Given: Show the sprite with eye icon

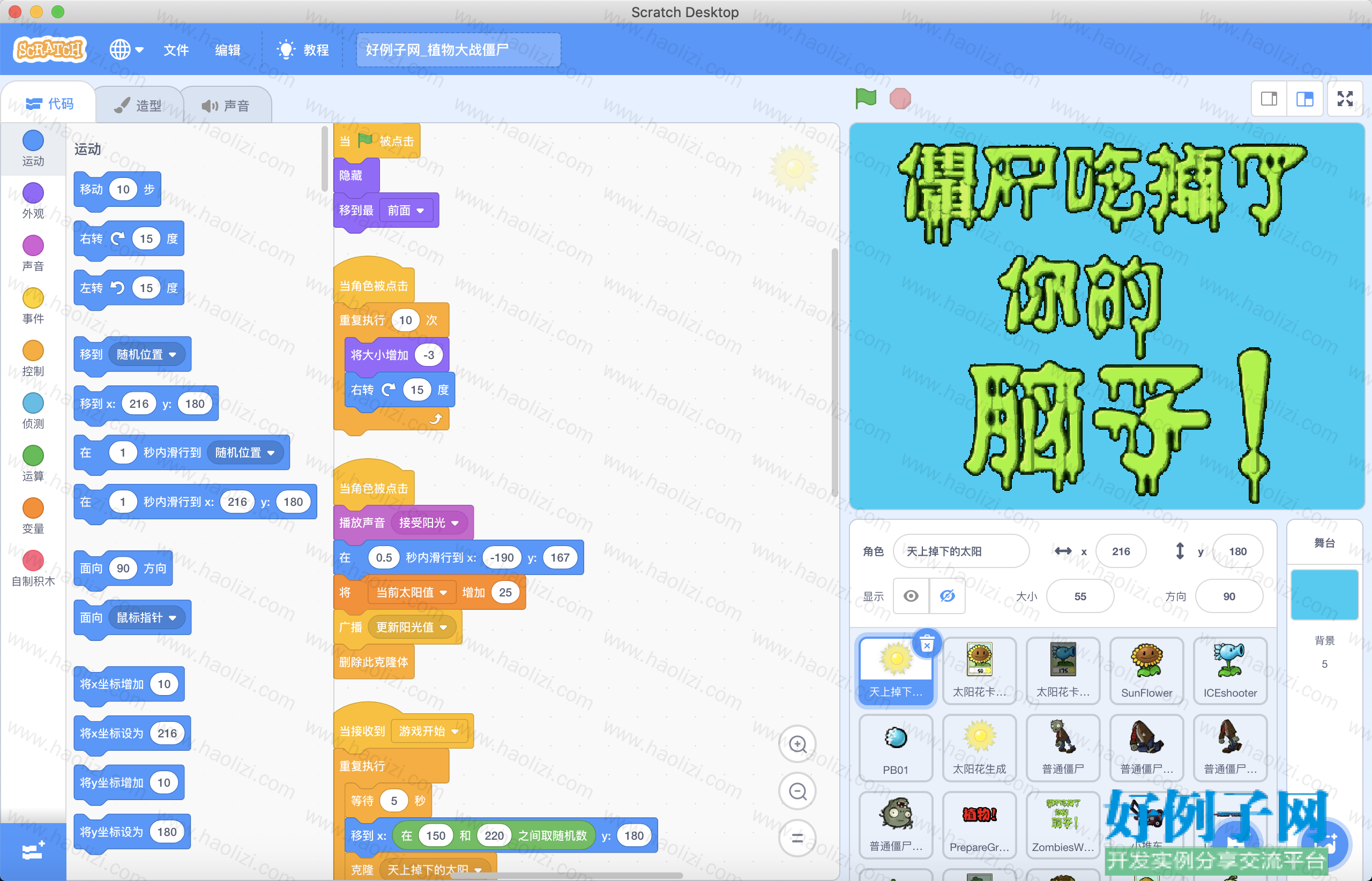Looking at the screenshot, I should coord(912,596).
